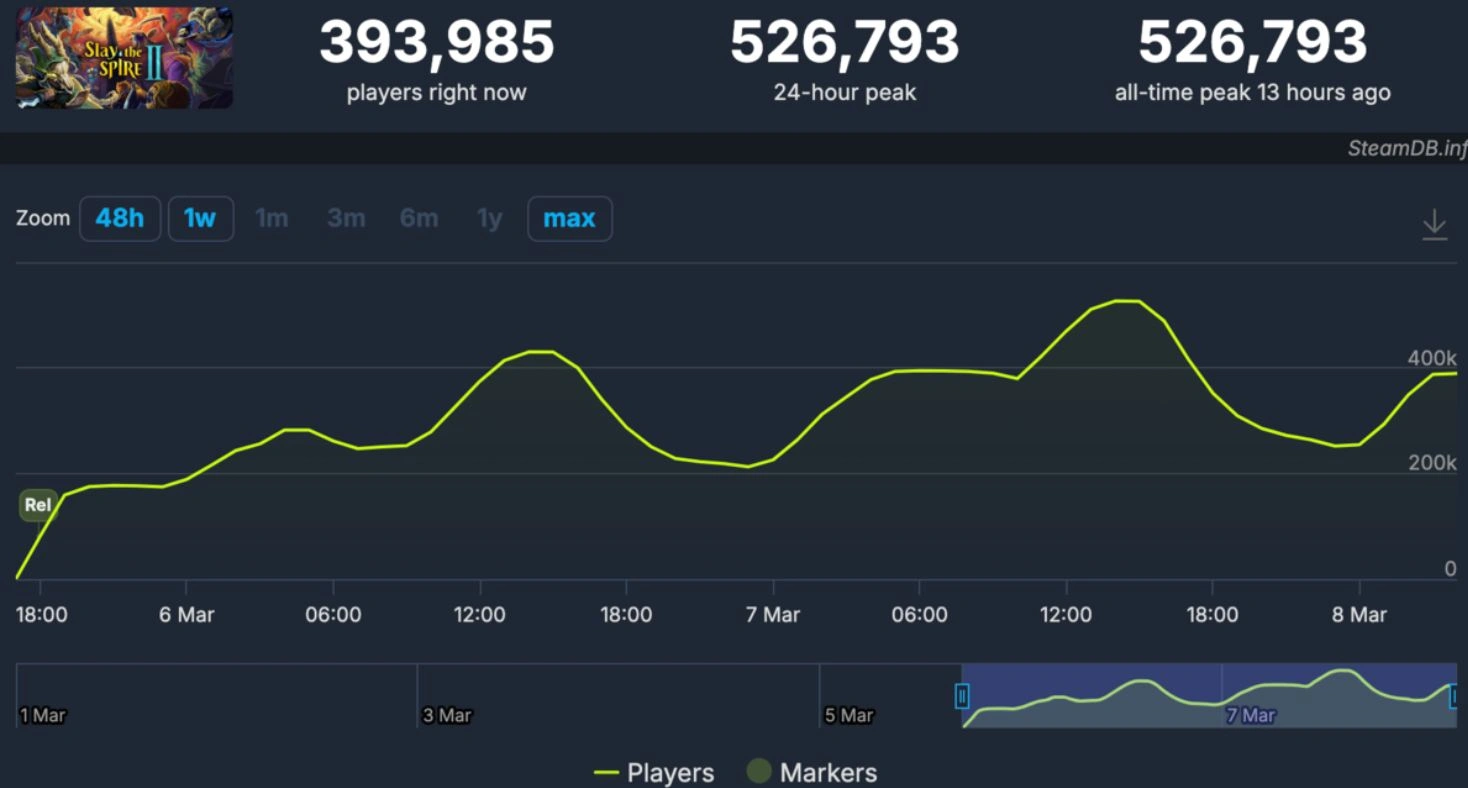Choose the 6m zoom option
The height and width of the screenshot is (788, 1468).
(x=419, y=219)
